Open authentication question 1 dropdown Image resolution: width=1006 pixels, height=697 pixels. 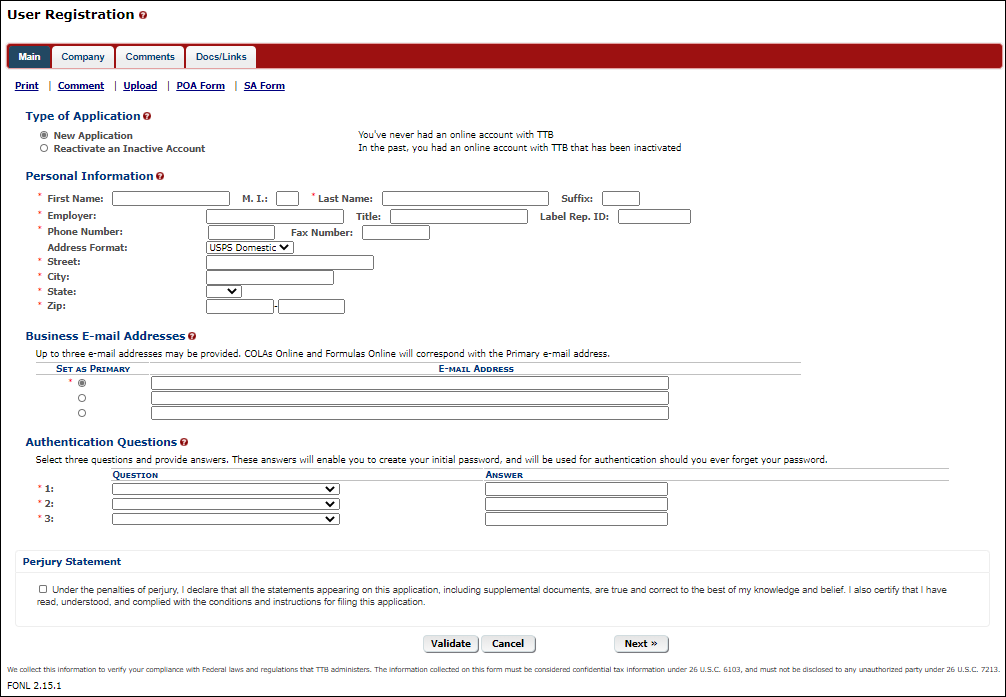tap(226, 489)
